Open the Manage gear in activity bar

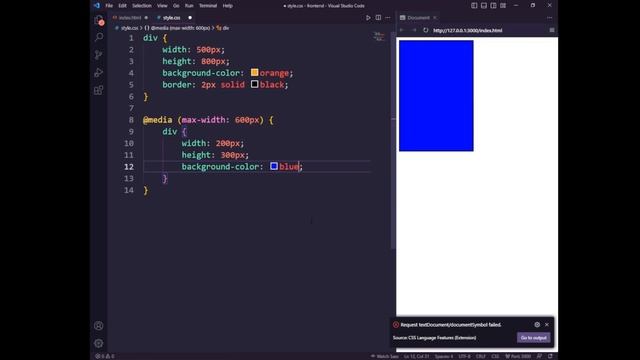(x=99, y=343)
